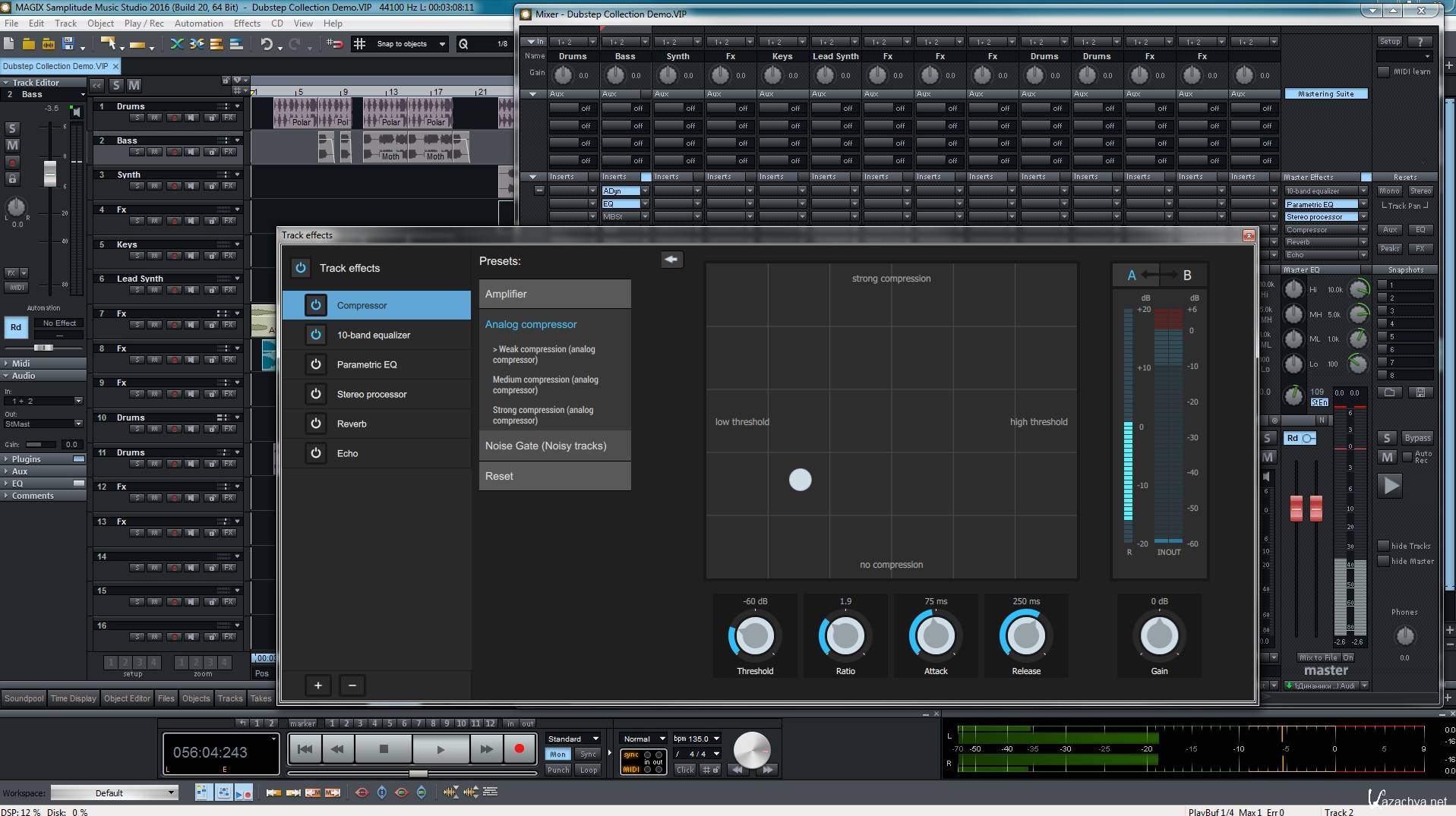Click the Threshold knob in the compressor
Screen dimensions: 1456x816
[754, 636]
